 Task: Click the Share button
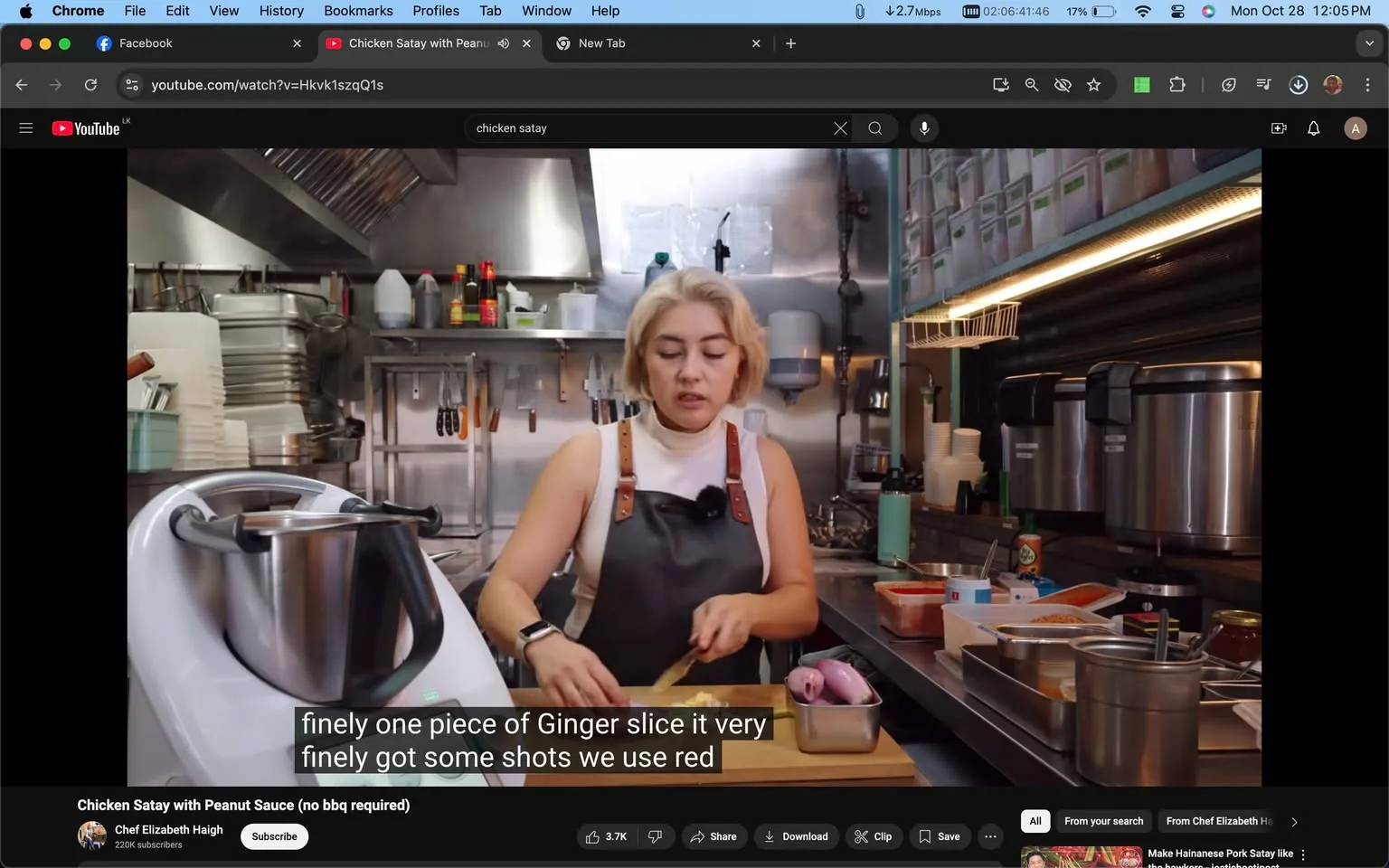pyautogui.click(x=713, y=836)
